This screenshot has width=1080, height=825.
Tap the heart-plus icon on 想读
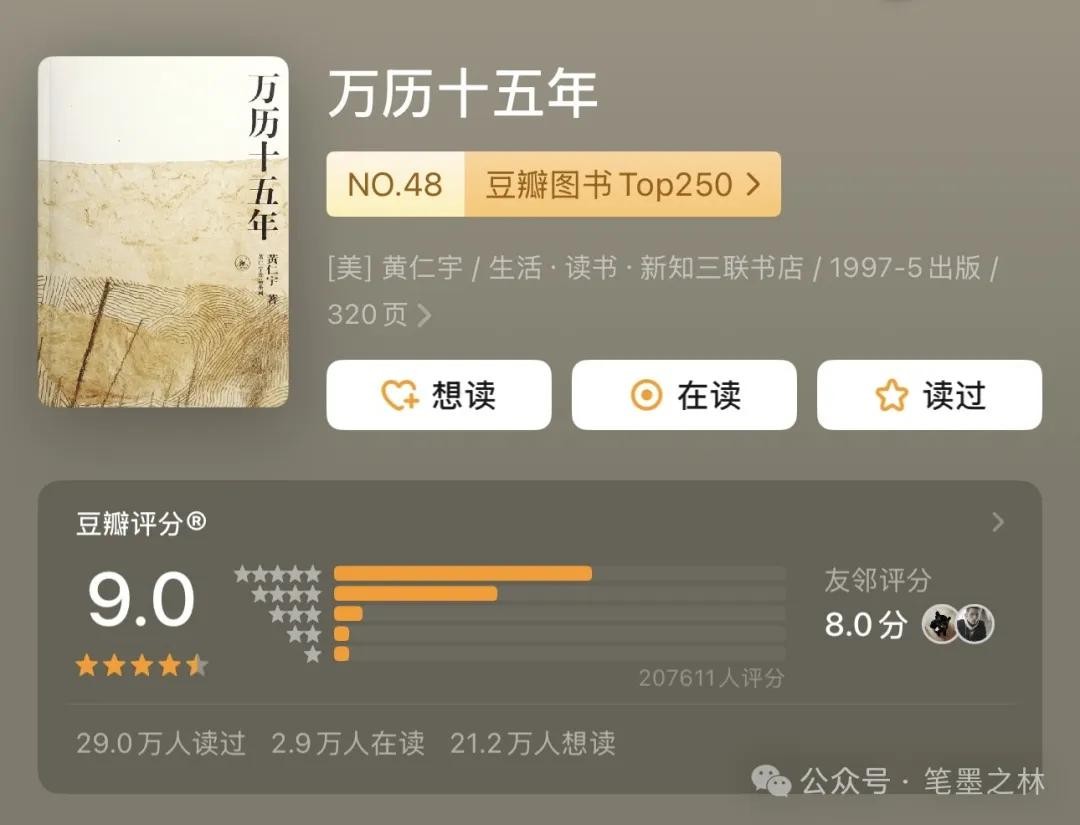click(x=399, y=395)
